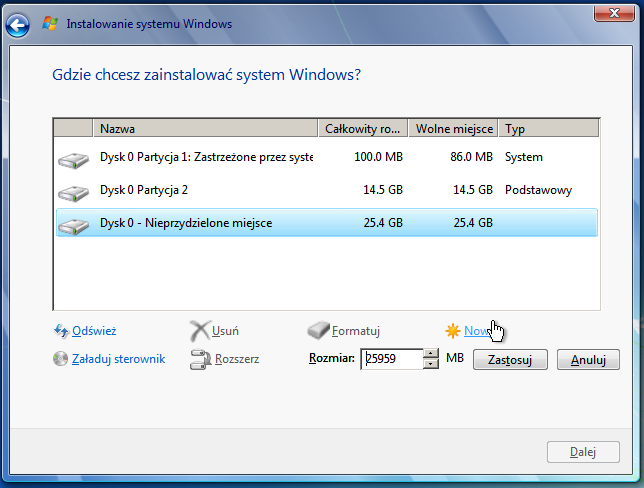This screenshot has width=644, height=488.
Task: Click the Nowe star icon
Action: pyautogui.click(x=453, y=331)
